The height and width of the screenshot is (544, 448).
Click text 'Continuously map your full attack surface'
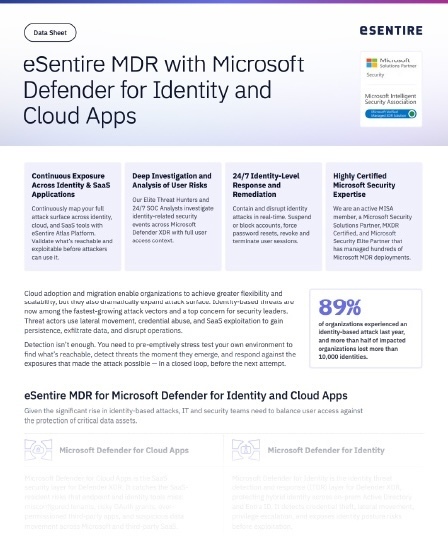(x=72, y=233)
